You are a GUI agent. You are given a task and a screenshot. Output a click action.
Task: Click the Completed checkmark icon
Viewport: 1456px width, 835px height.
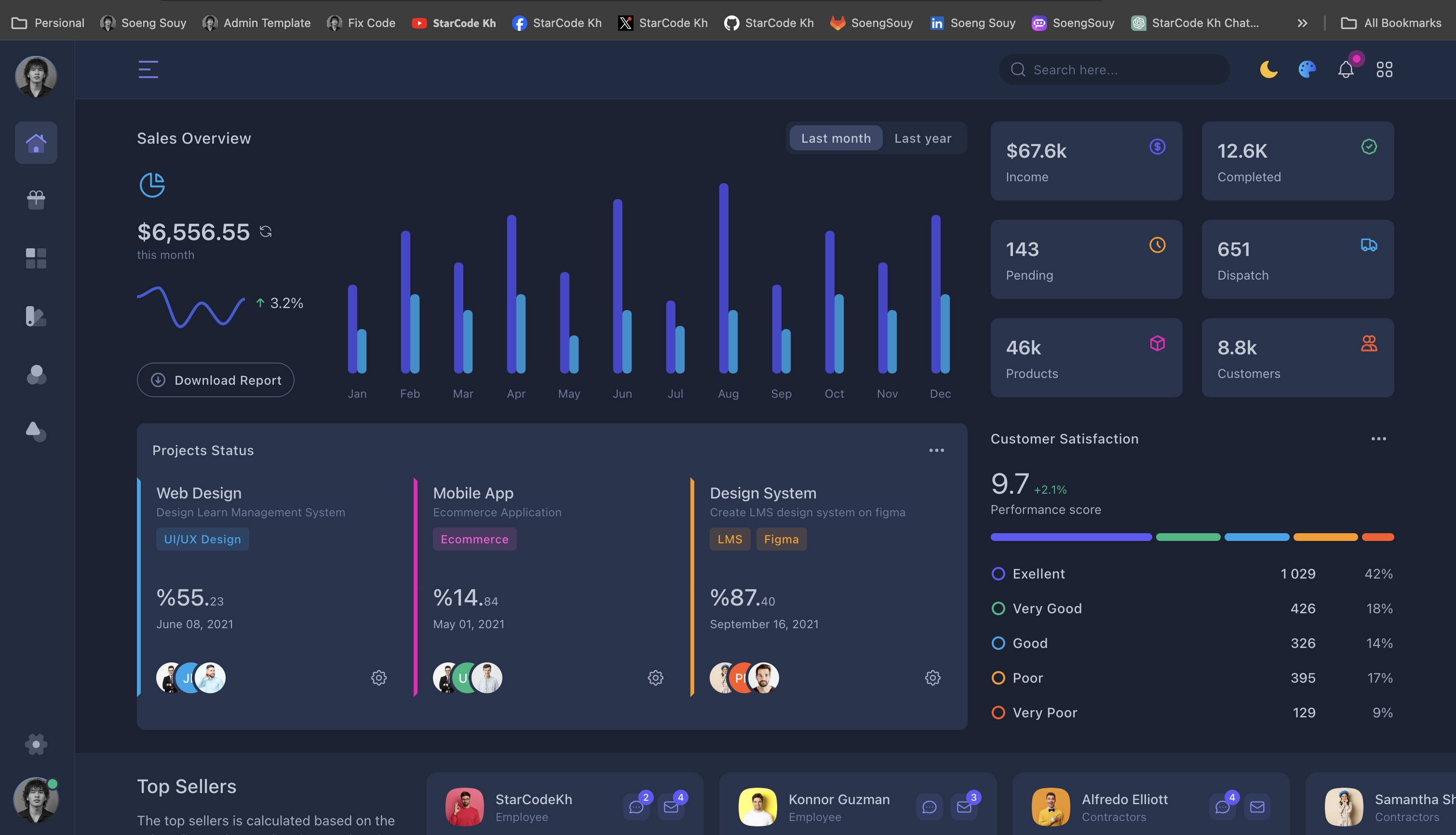[1369, 147]
